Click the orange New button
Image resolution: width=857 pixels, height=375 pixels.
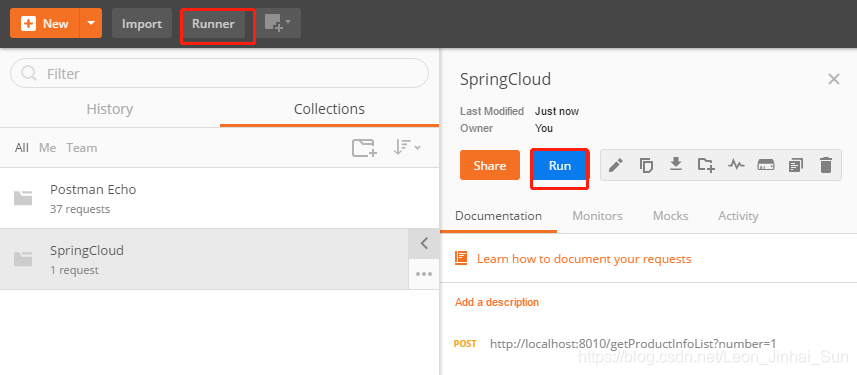click(x=45, y=24)
